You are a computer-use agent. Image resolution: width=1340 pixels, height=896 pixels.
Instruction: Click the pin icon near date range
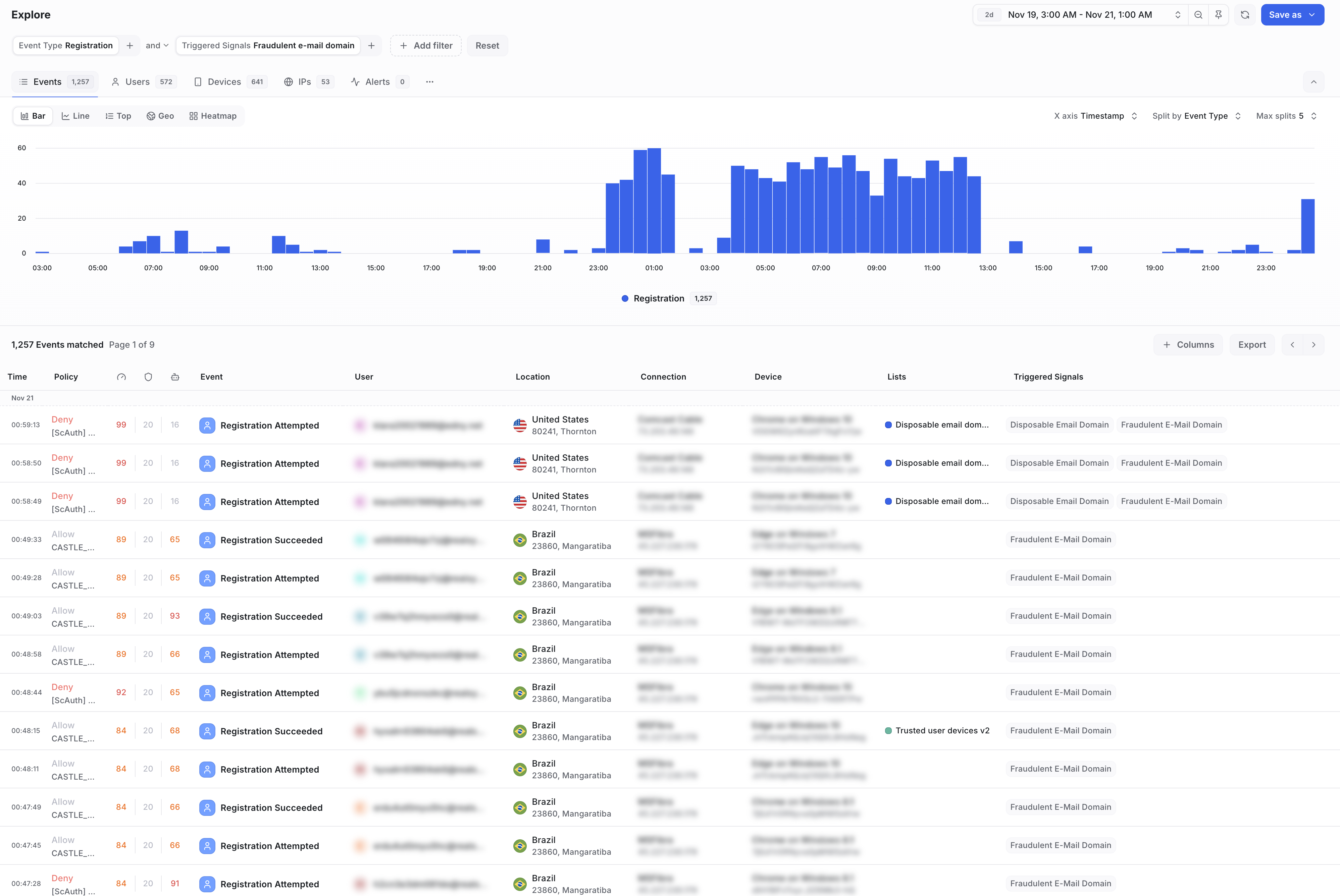(x=1218, y=15)
